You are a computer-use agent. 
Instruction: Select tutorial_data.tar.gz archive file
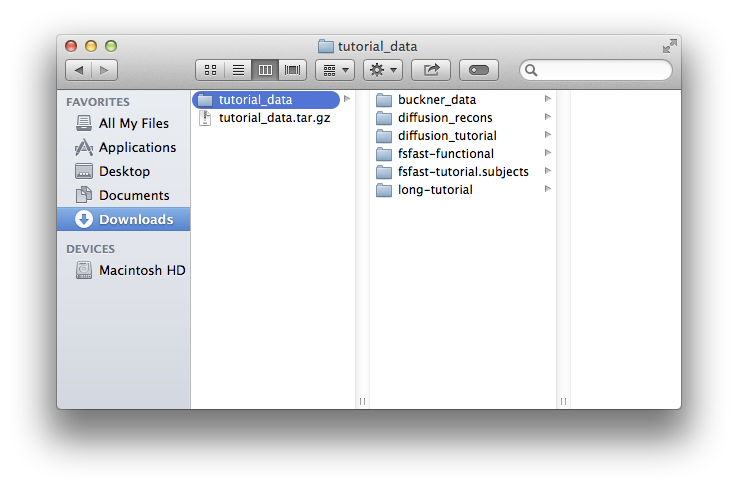click(273, 118)
